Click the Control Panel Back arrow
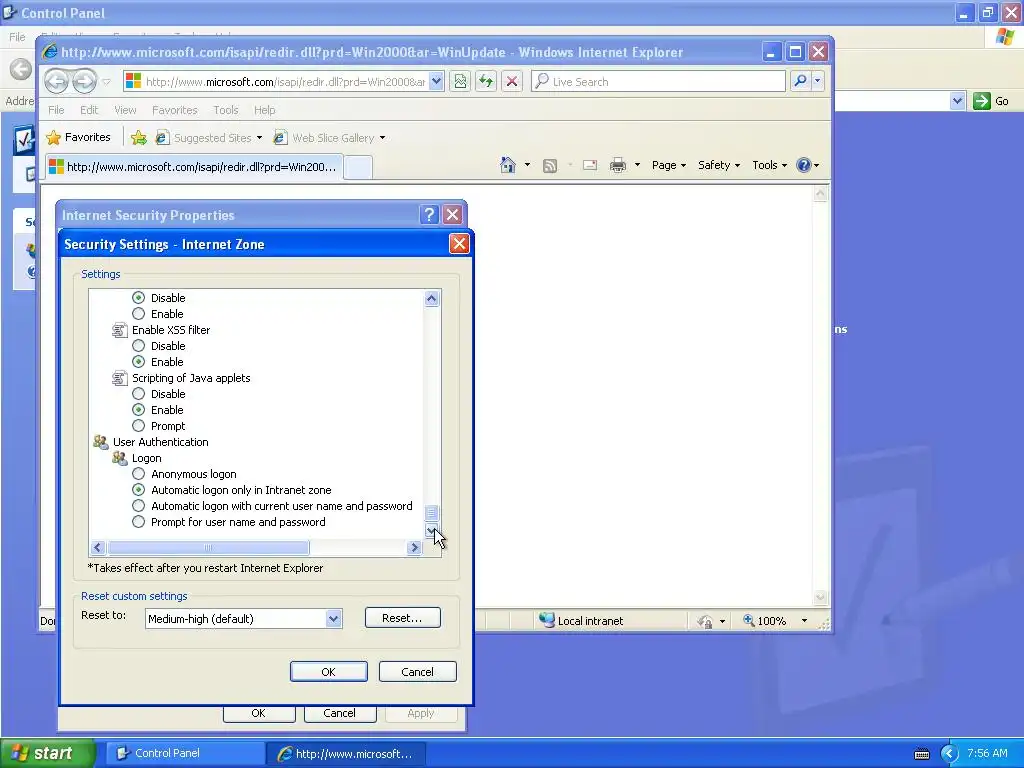This screenshot has width=1024, height=768. 21,69
